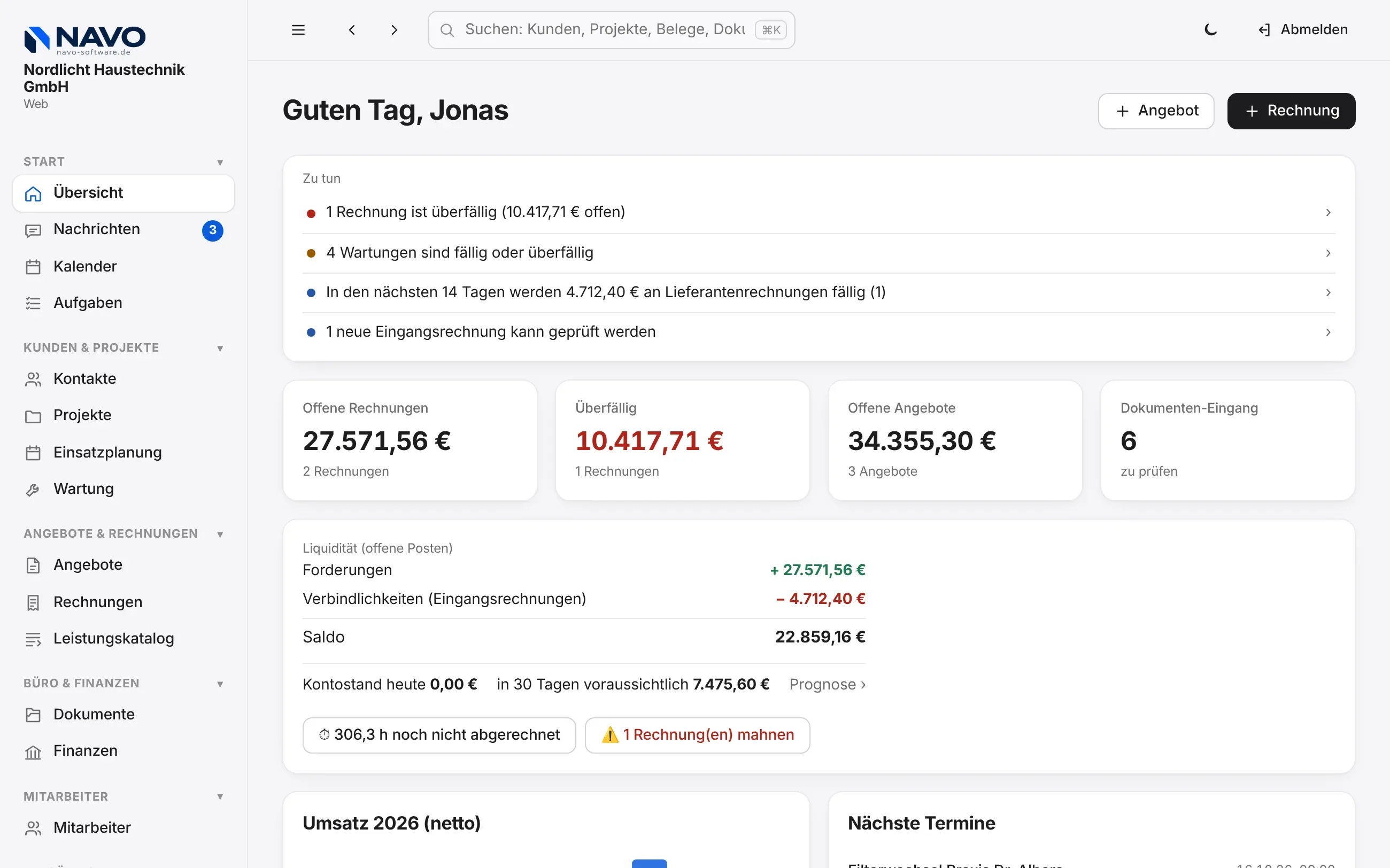Open the Offene Angebote card

(x=955, y=440)
